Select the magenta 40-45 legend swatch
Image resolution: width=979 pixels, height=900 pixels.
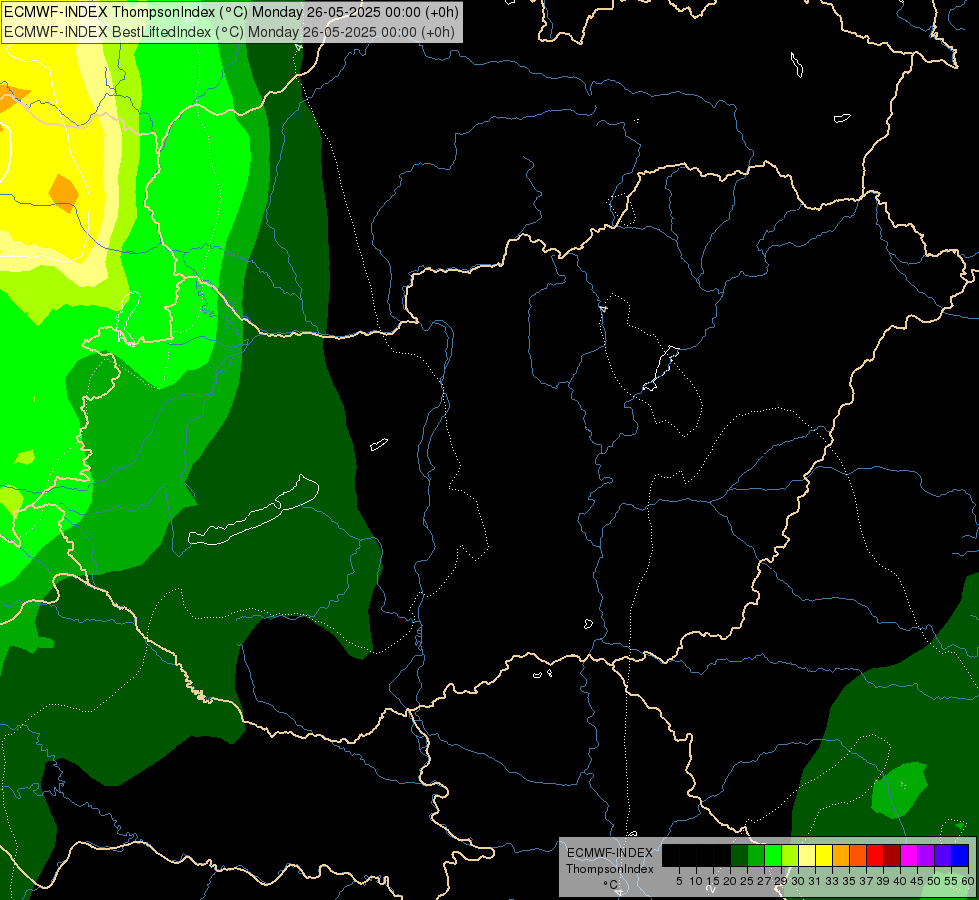tap(909, 855)
